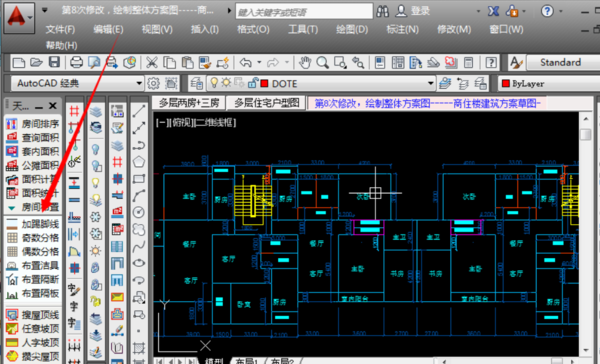Select the Rectangle draw tool
The height and width of the screenshot is (364, 600).
click(x=139, y=179)
